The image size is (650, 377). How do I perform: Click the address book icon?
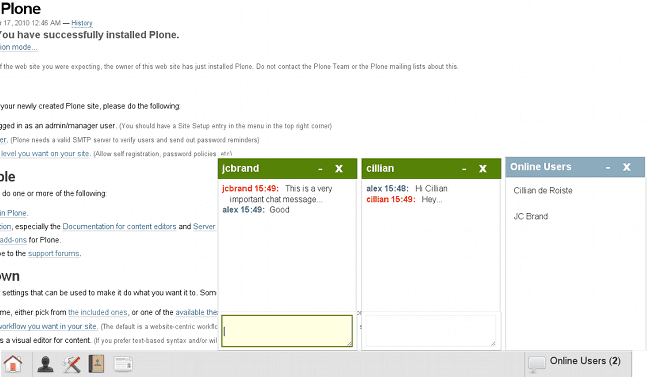click(96, 364)
